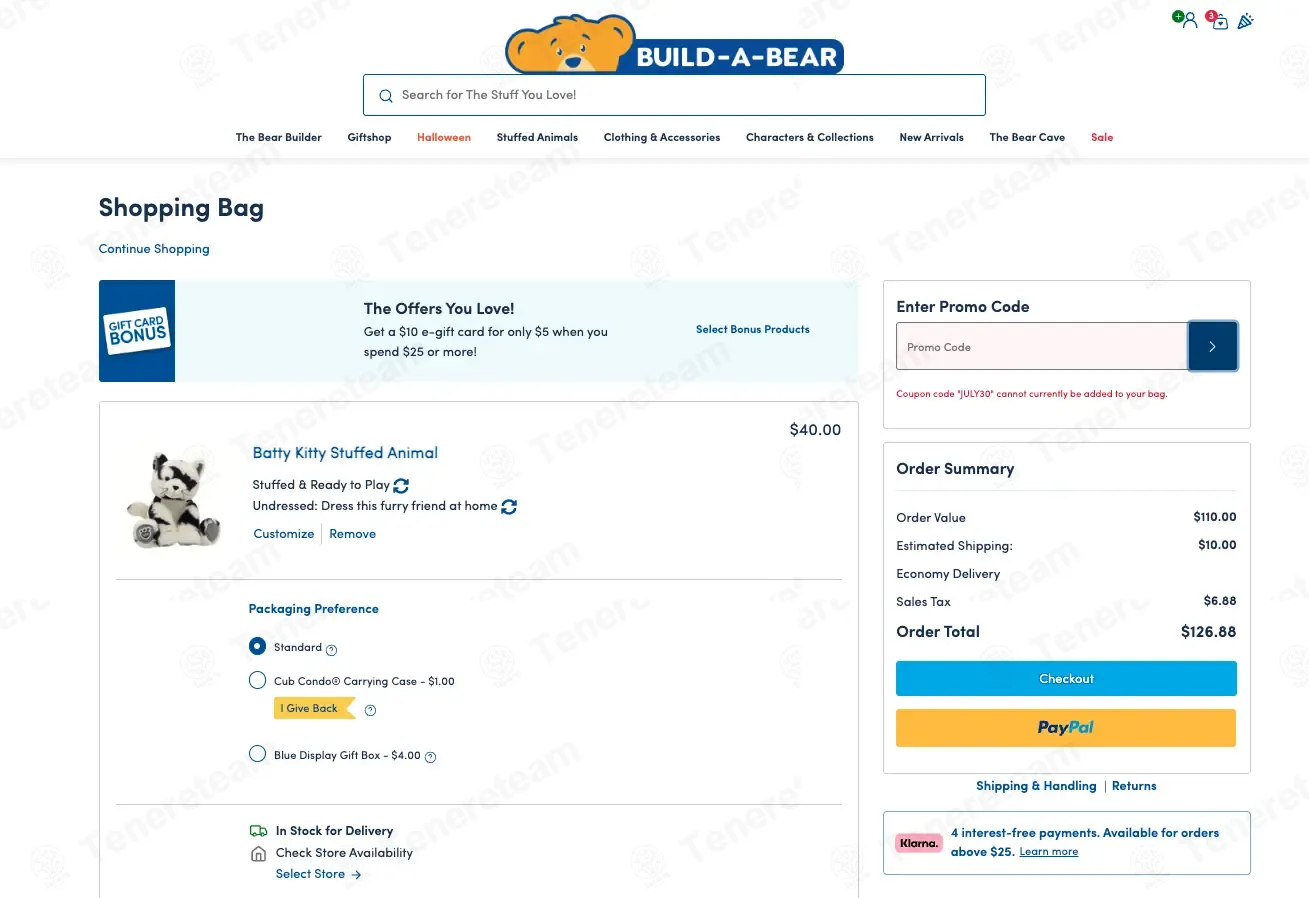Click Select Bonus Products link

753,329
